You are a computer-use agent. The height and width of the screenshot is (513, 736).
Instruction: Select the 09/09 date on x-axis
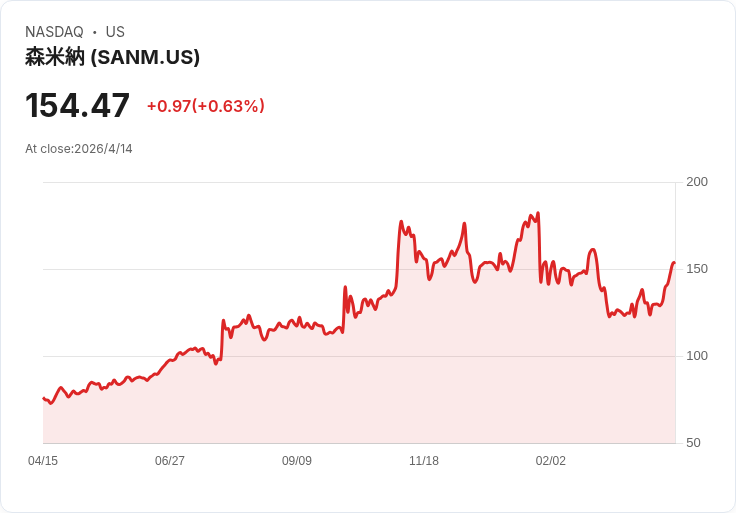[297, 461]
